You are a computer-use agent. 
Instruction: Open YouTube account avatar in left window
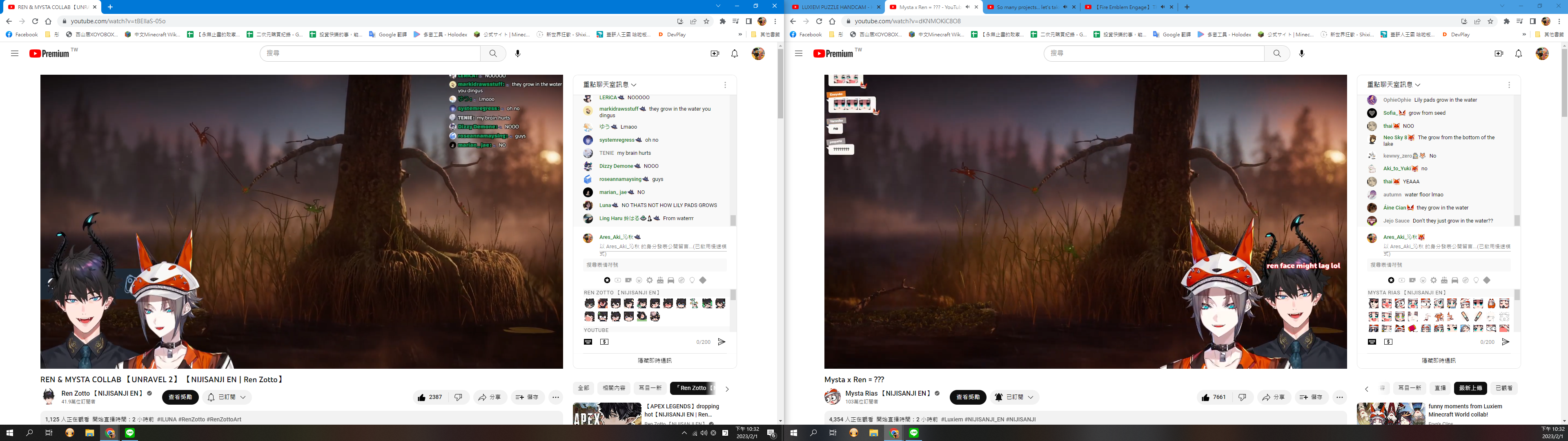click(x=758, y=53)
